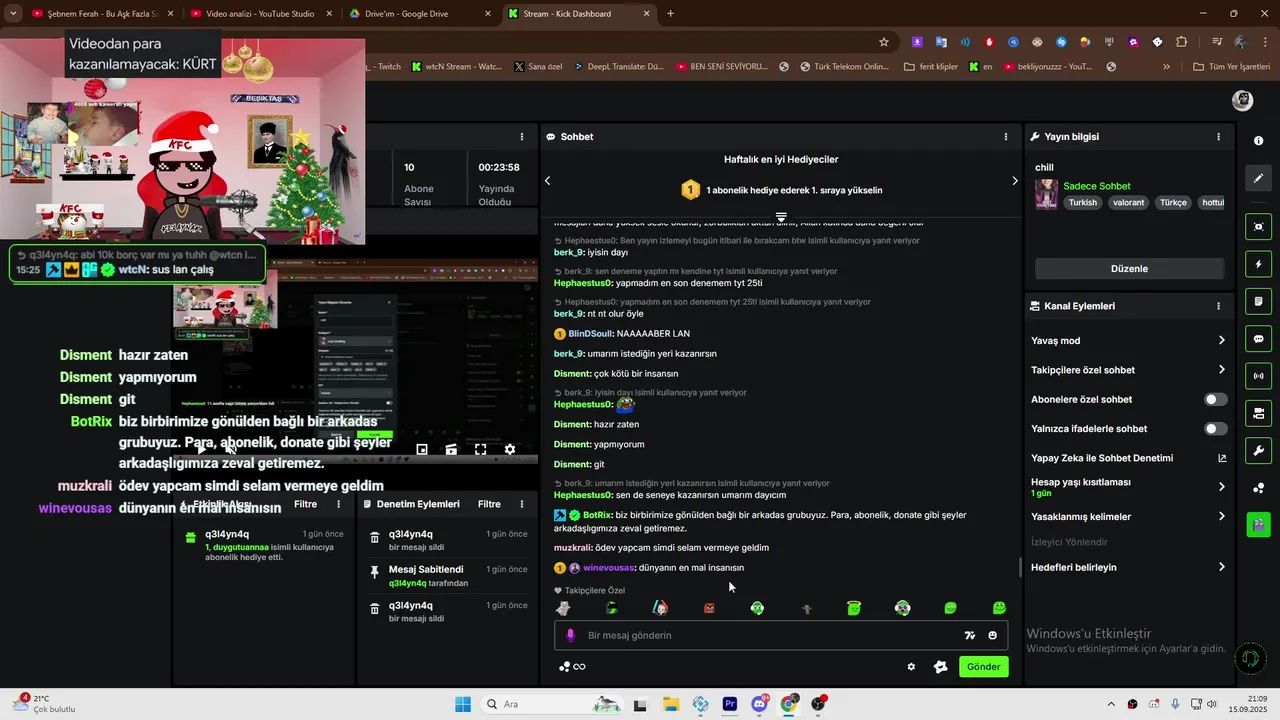This screenshot has height=720, width=1280.
Task: Click the clip icon on stream preview
Action: click(451, 450)
